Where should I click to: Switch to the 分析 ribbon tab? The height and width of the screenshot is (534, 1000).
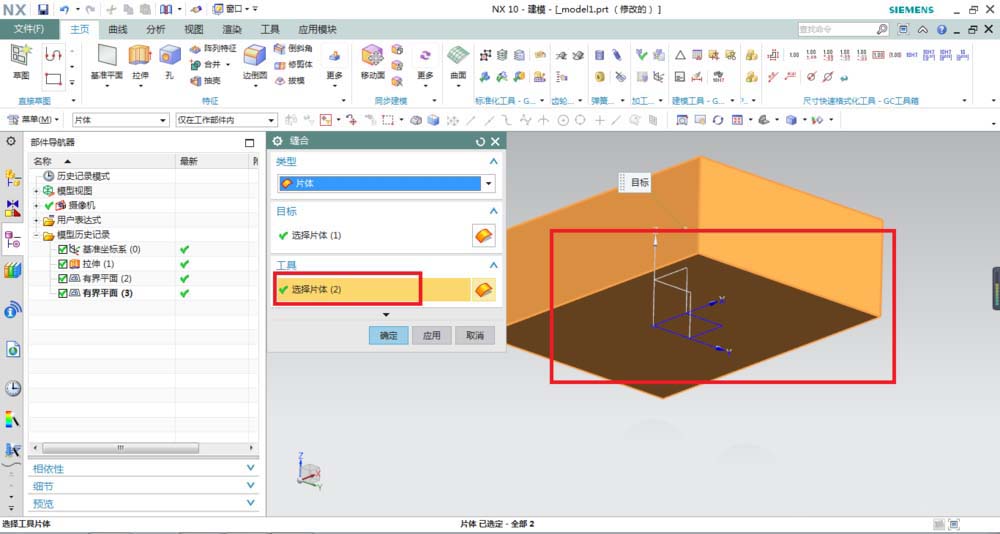[156, 29]
